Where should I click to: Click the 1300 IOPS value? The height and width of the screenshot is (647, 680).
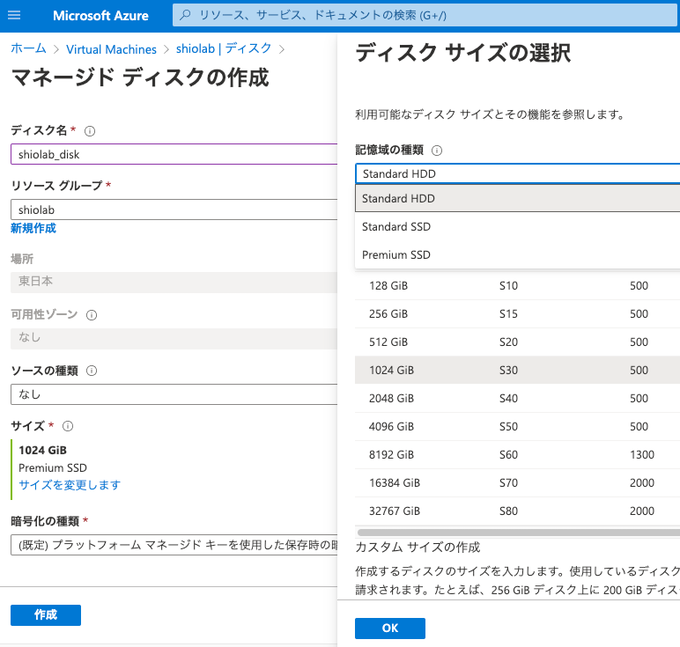pyautogui.click(x=642, y=455)
